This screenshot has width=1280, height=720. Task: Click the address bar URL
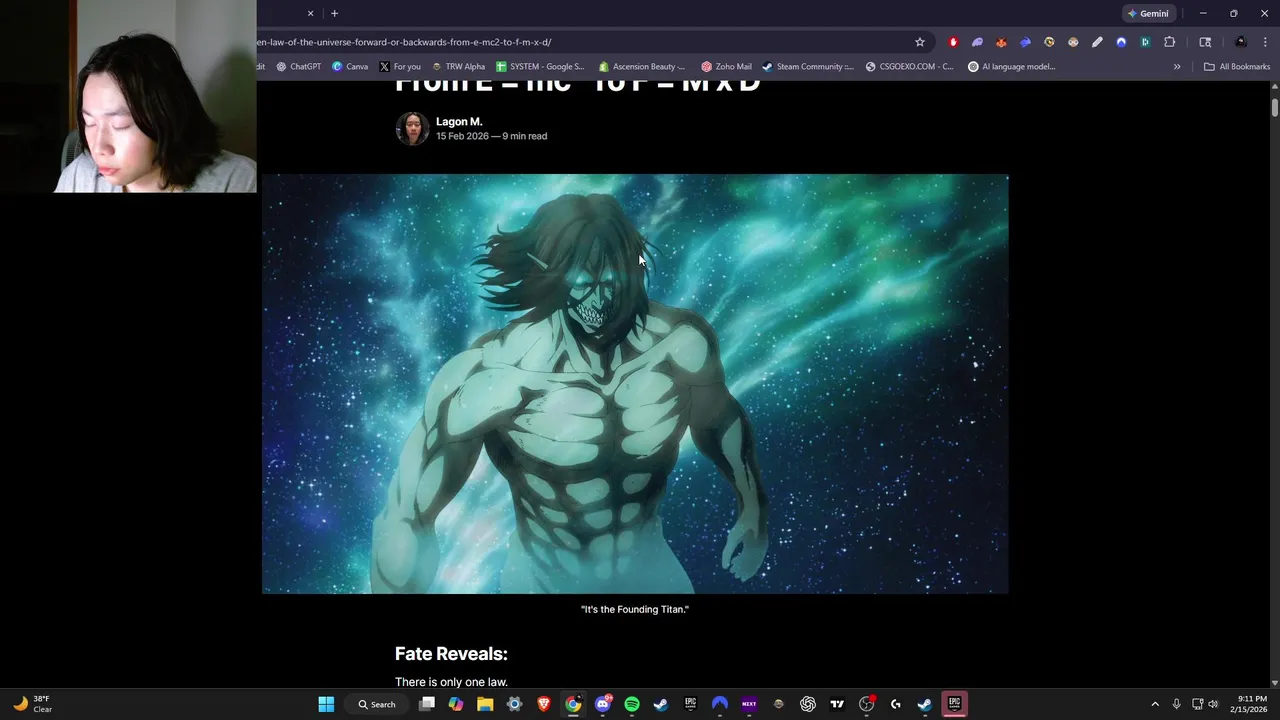pyautogui.click(x=404, y=42)
